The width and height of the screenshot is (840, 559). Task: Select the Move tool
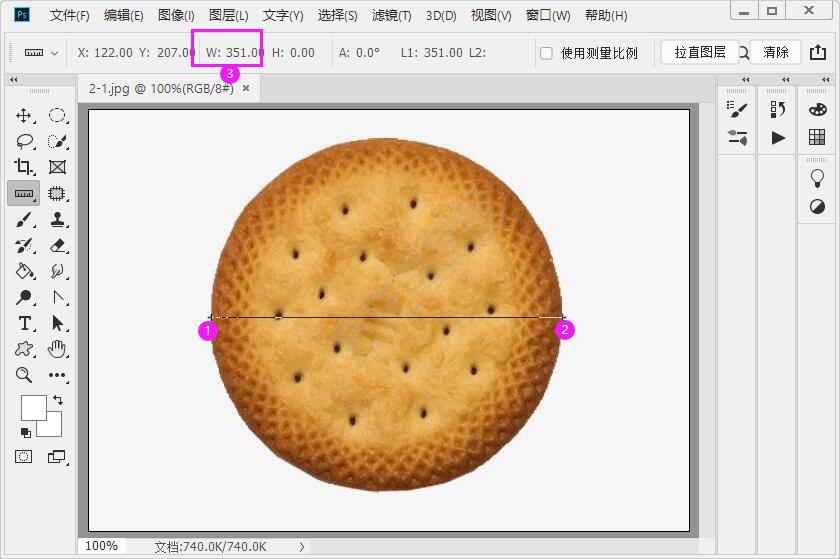24,115
